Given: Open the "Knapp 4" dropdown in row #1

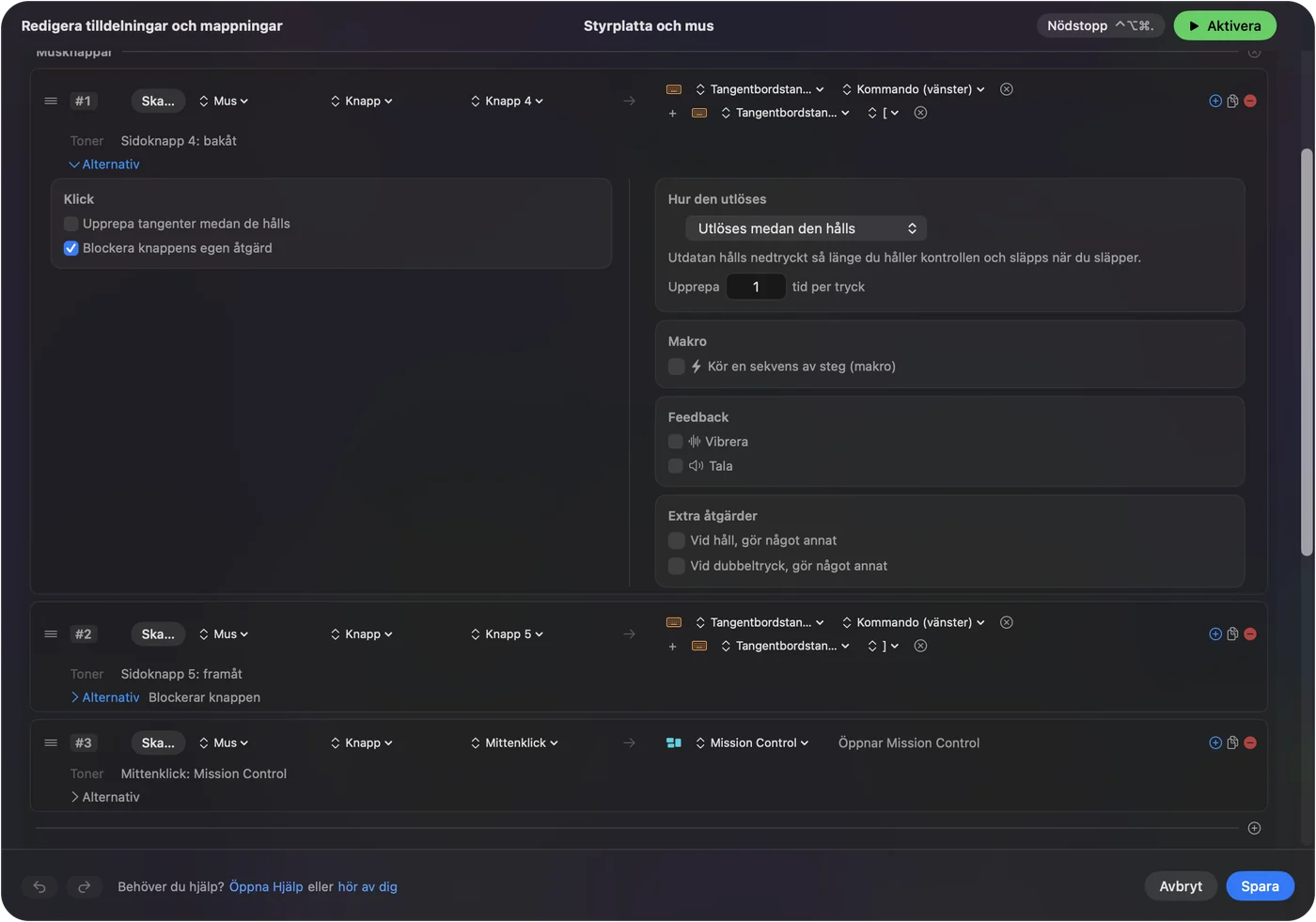Looking at the screenshot, I should point(508,102).
